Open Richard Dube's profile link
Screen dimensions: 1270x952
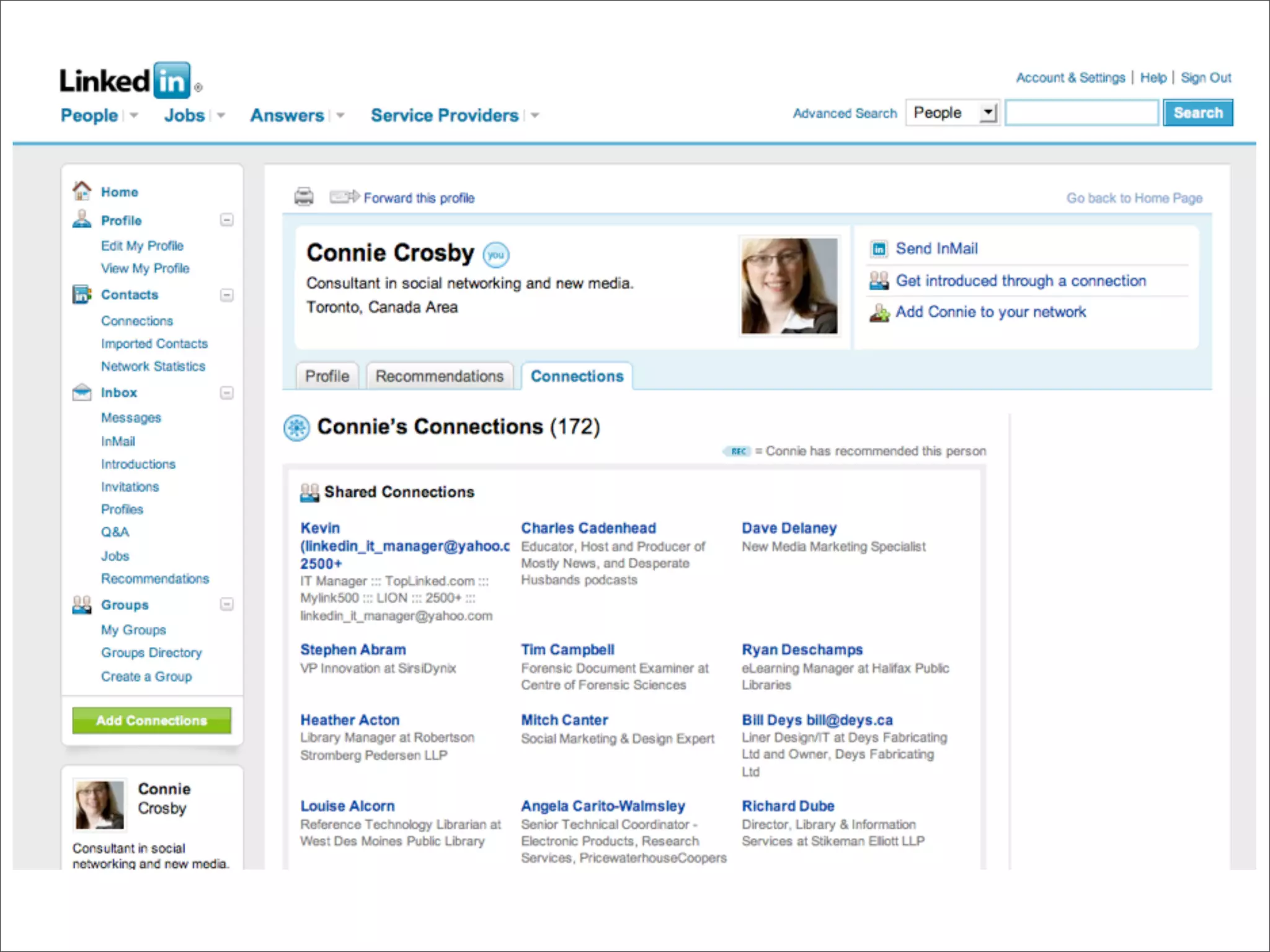click(788, 806)
